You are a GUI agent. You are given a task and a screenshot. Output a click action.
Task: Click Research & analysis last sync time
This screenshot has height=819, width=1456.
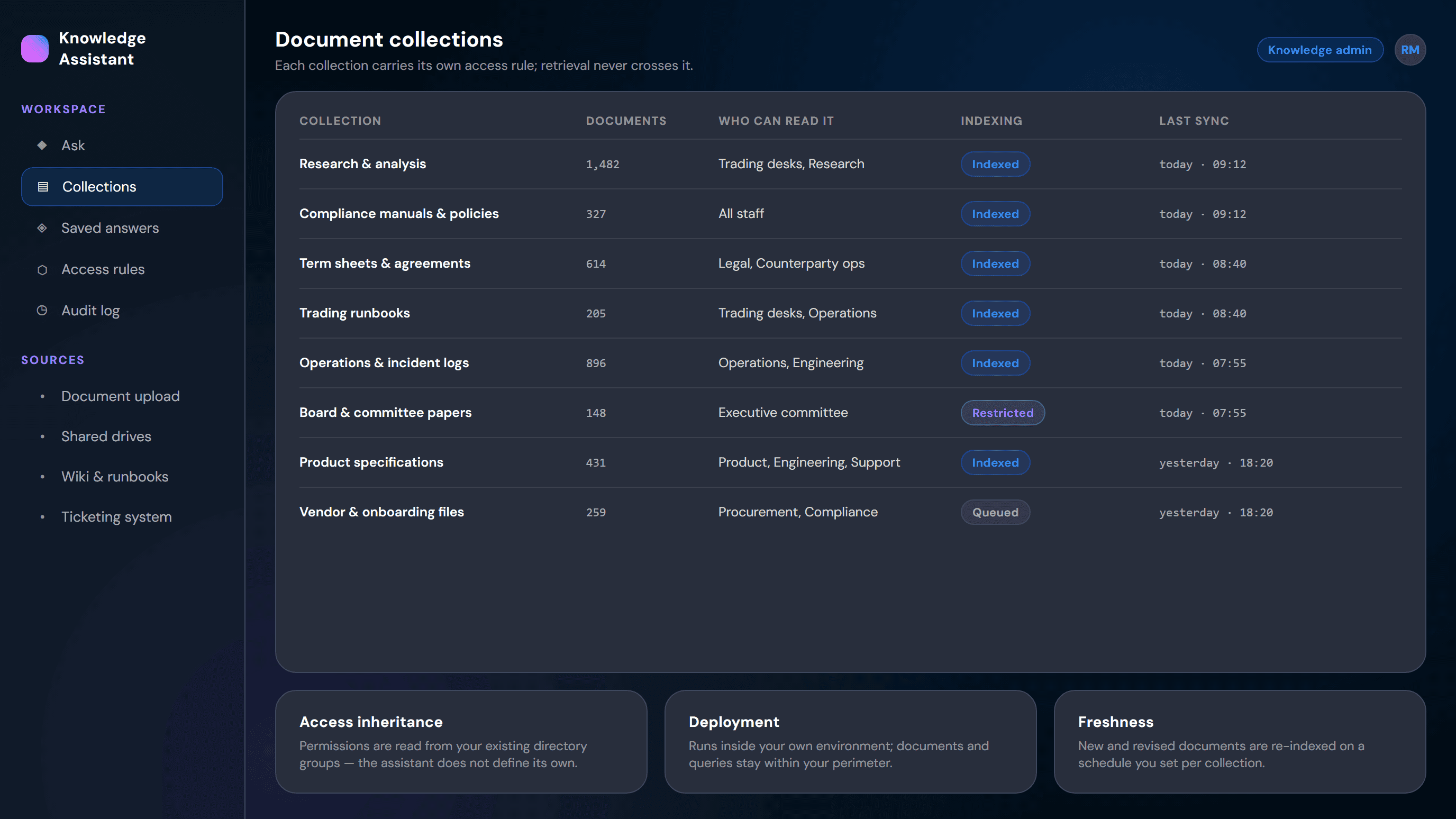pyautogui.click(x=1202, y=165)
